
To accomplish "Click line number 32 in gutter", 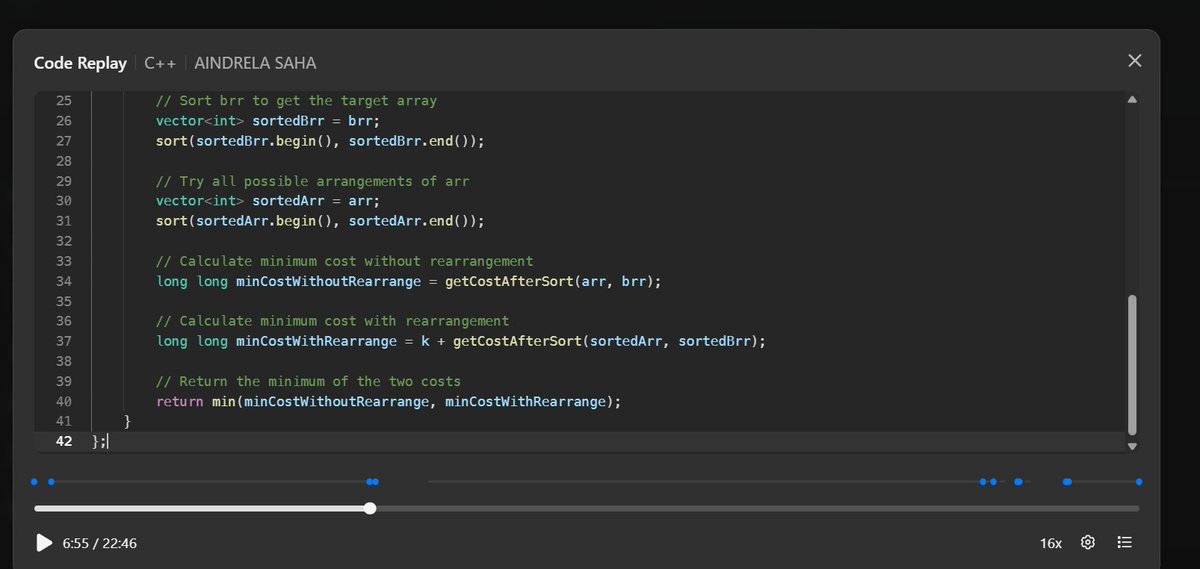I will click(63, 241).
